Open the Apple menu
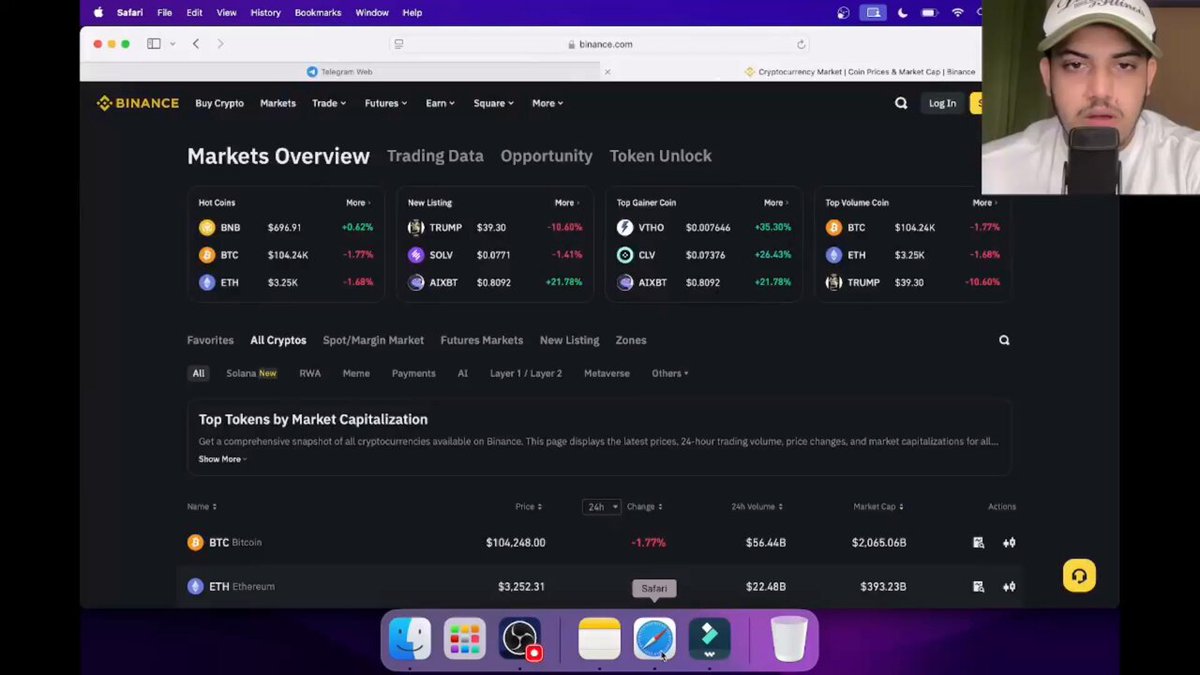The height and width of the screenshot is (675, 1200). point(98,13)
